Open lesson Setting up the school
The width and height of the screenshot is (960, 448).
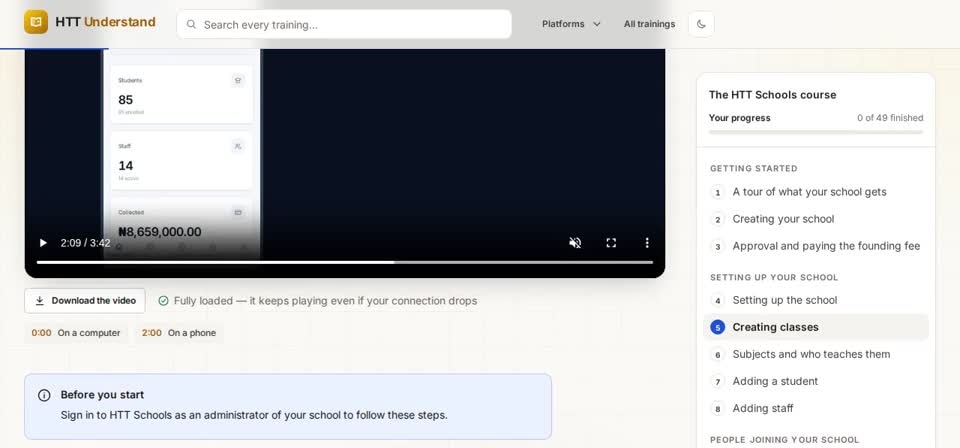coord(816,300)
